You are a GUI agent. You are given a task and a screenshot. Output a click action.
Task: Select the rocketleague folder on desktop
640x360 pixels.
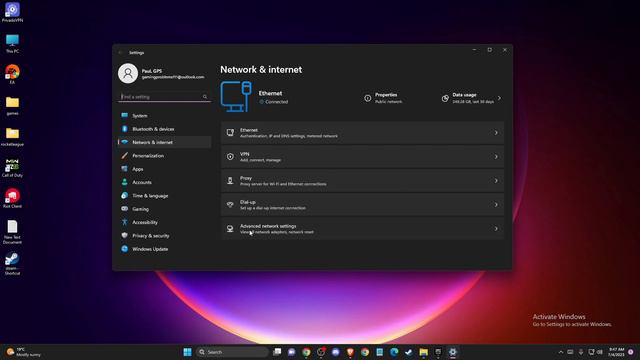tap(12, 137)
